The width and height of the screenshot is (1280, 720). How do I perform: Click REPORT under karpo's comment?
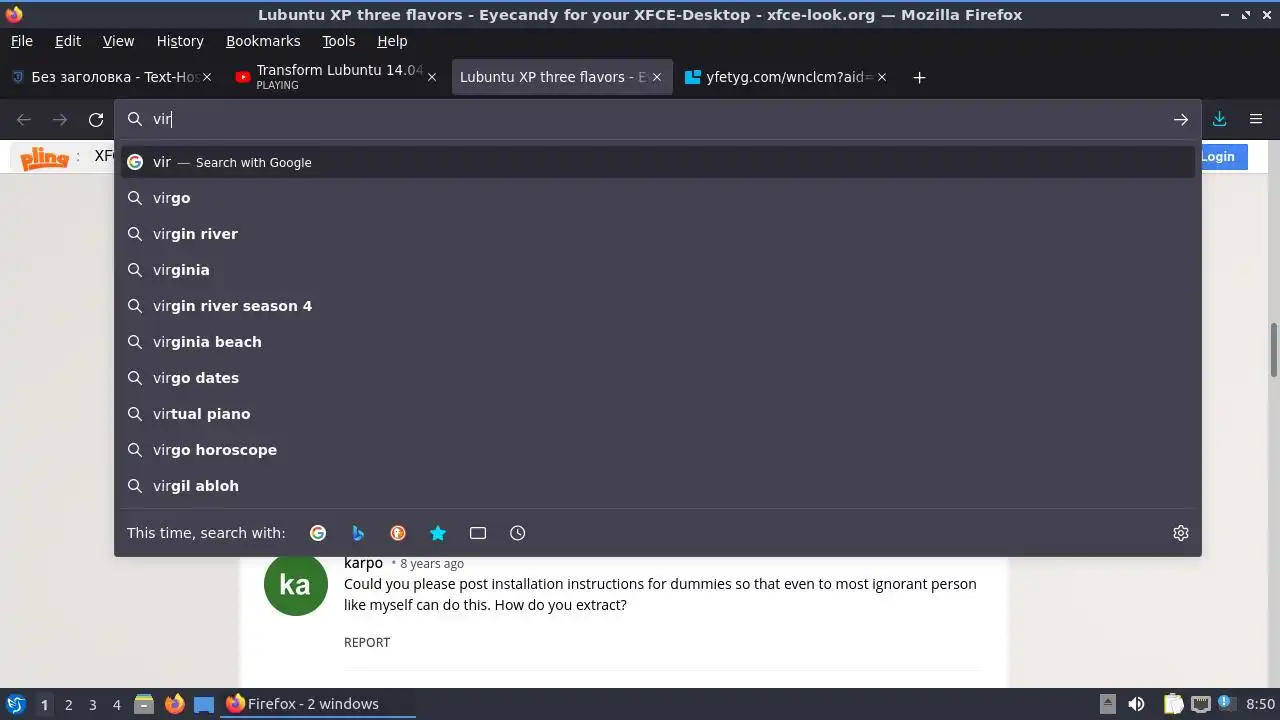367,642
